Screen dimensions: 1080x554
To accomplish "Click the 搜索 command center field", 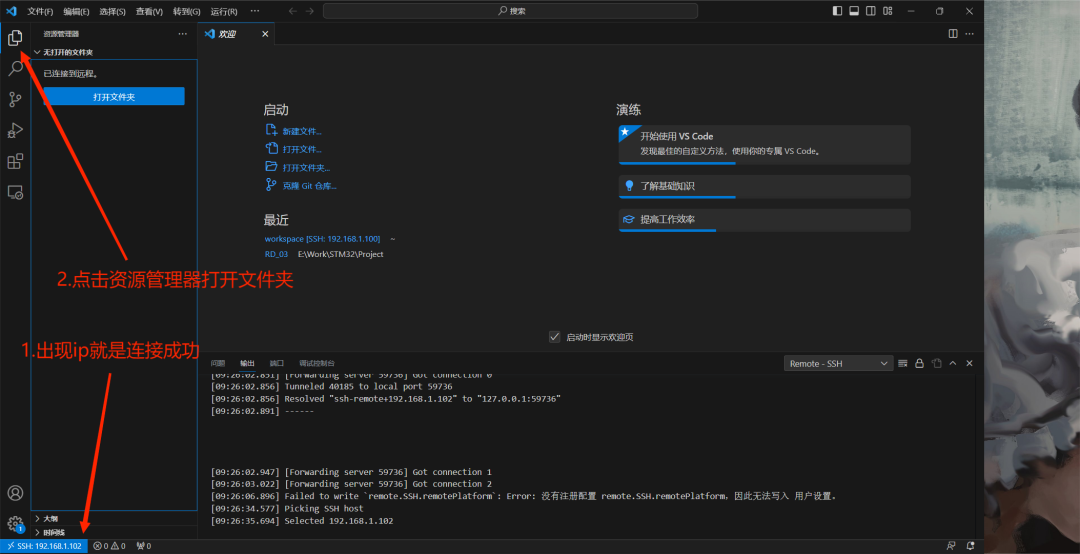I will [510, 11].
